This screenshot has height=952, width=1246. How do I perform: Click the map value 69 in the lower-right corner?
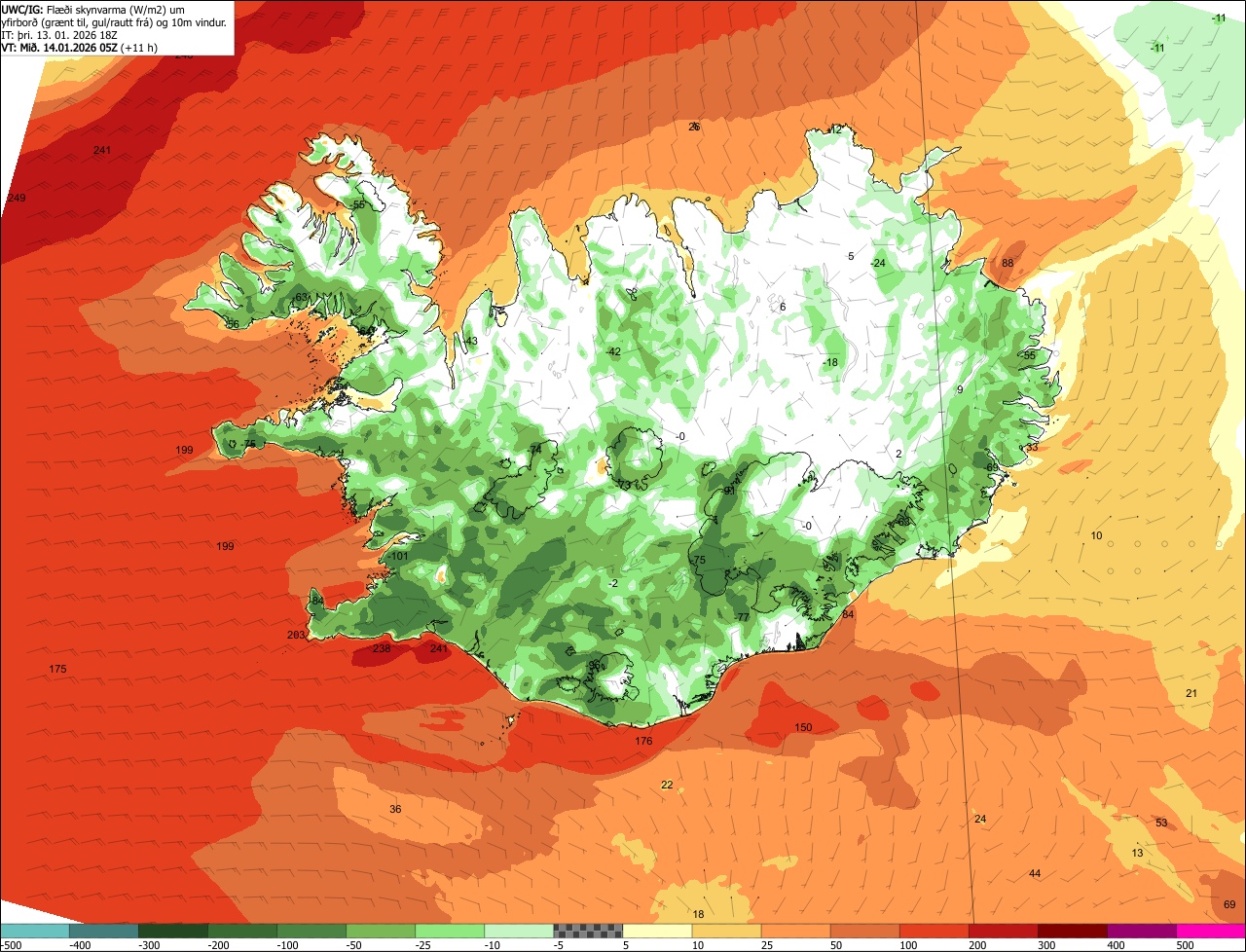[1229, 904]
